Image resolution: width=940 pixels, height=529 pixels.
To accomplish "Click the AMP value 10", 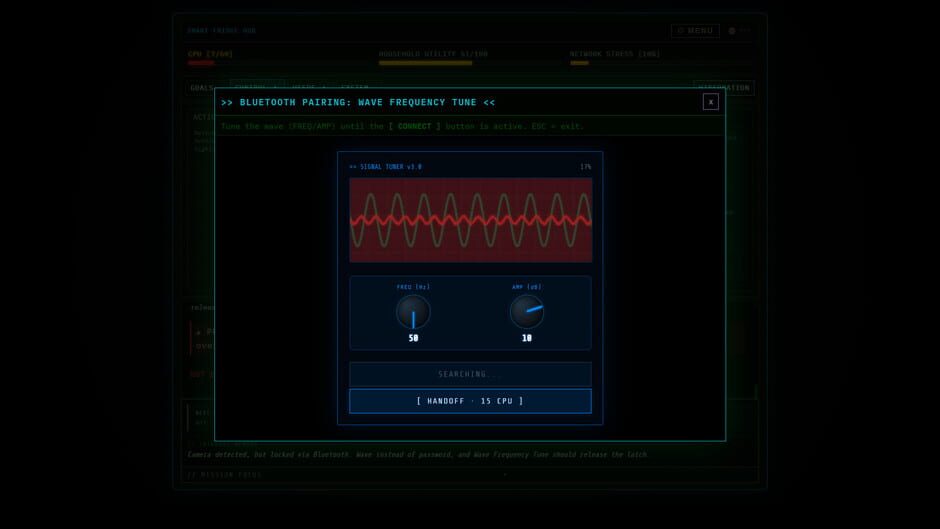I will (x=527, y=338).
